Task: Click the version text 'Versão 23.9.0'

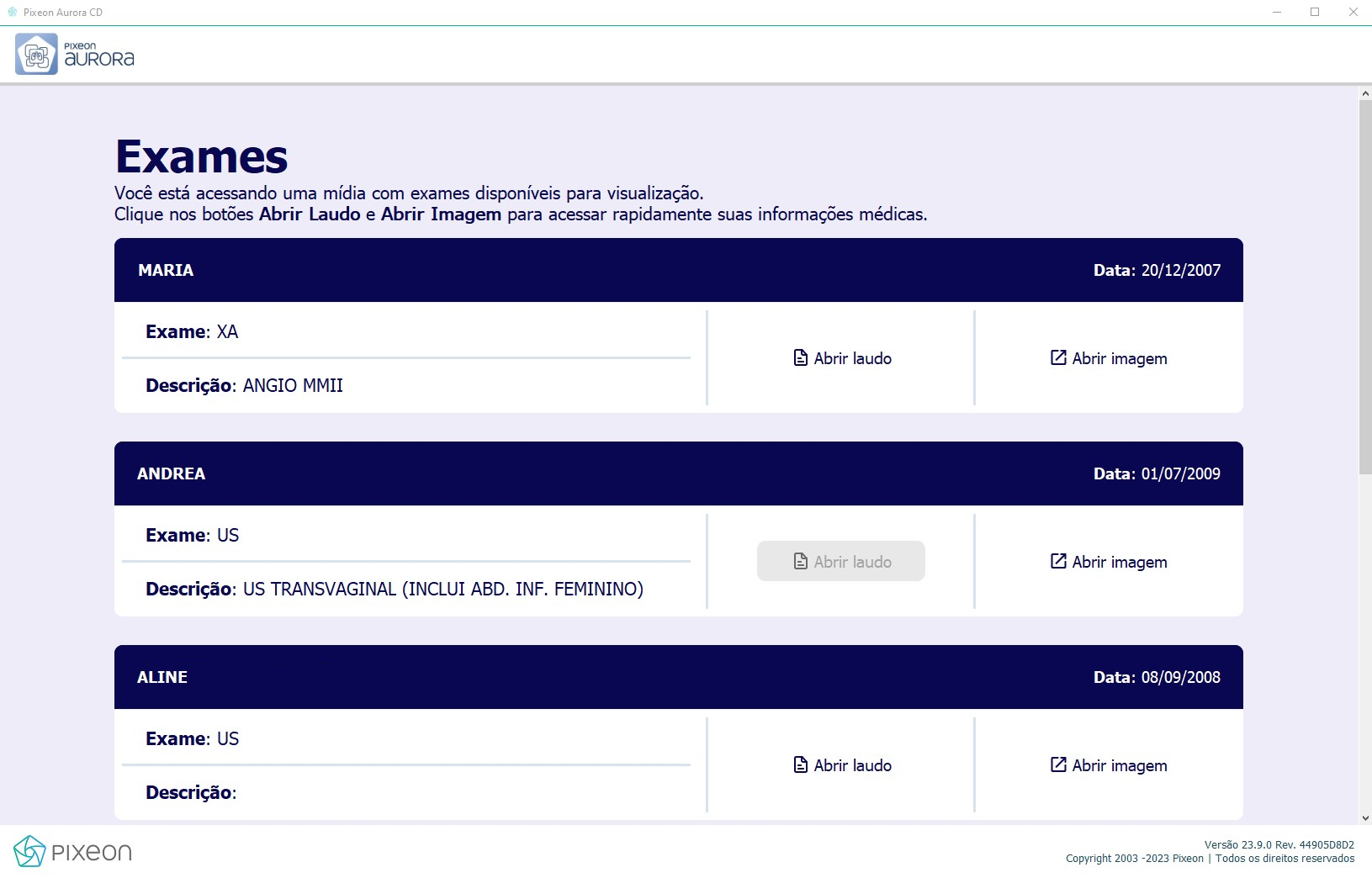Action: (x=1238, y=844)
